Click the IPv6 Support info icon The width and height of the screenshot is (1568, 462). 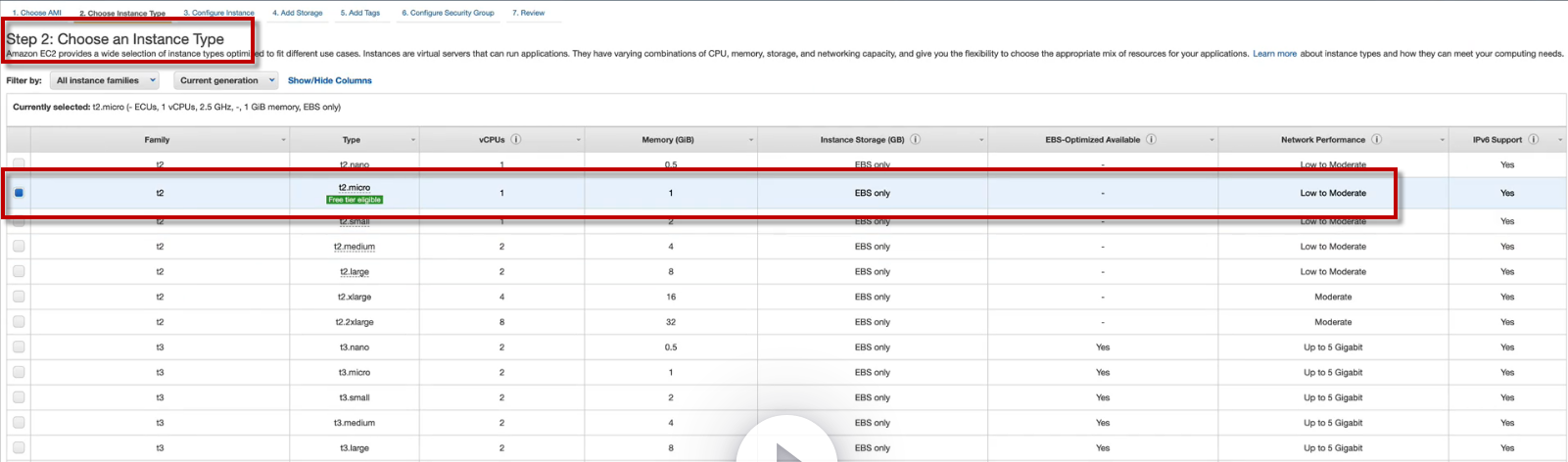pos(1533,139)
